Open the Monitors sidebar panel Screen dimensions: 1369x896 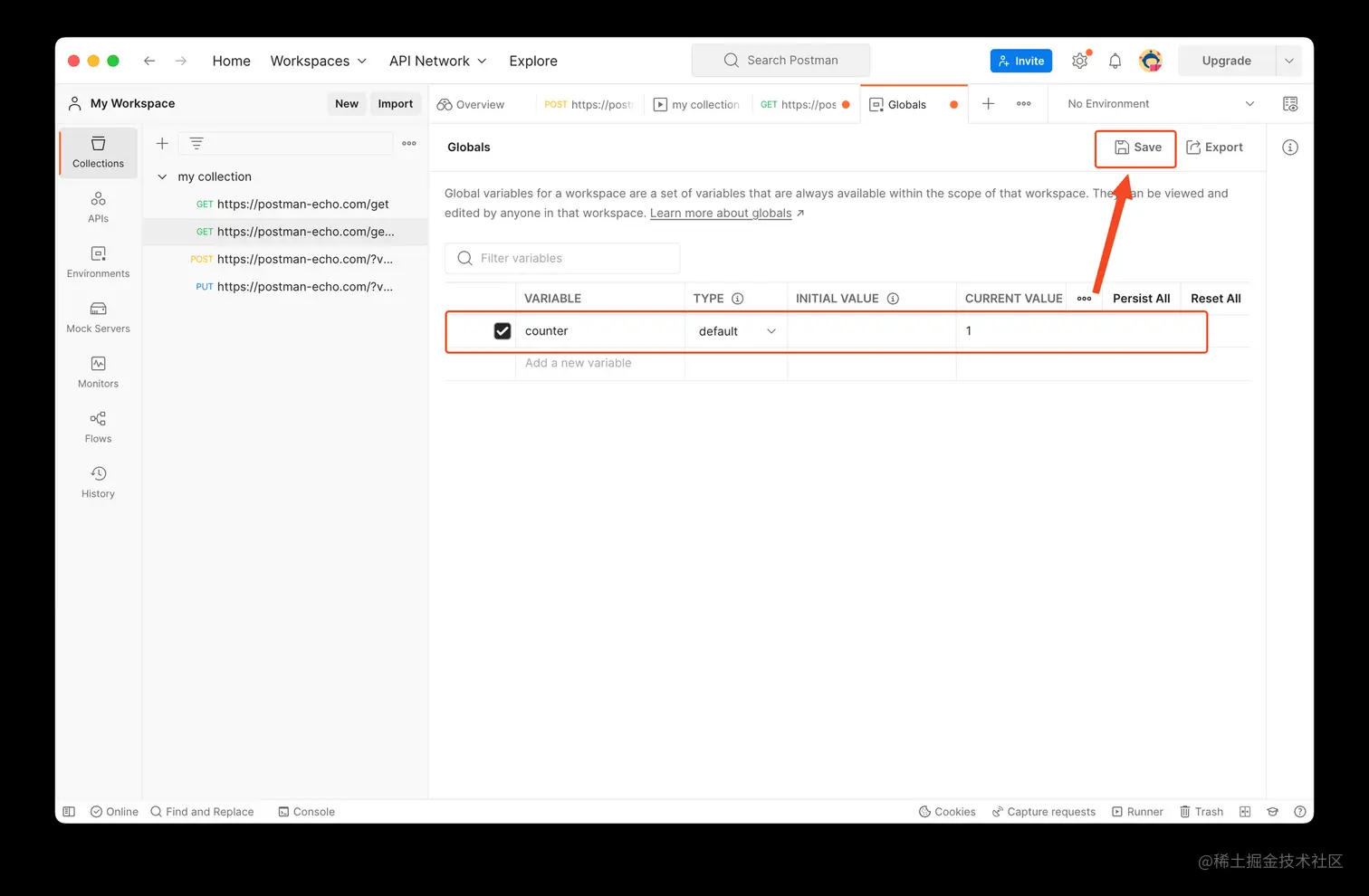click(98, 372)
